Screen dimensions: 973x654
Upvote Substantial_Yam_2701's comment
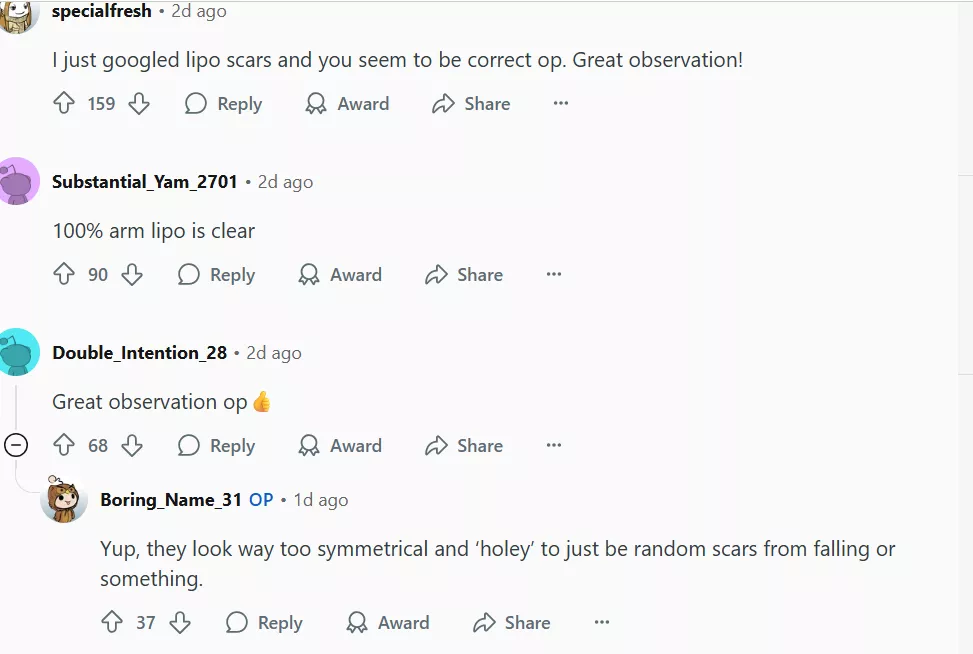click(64, 275)
